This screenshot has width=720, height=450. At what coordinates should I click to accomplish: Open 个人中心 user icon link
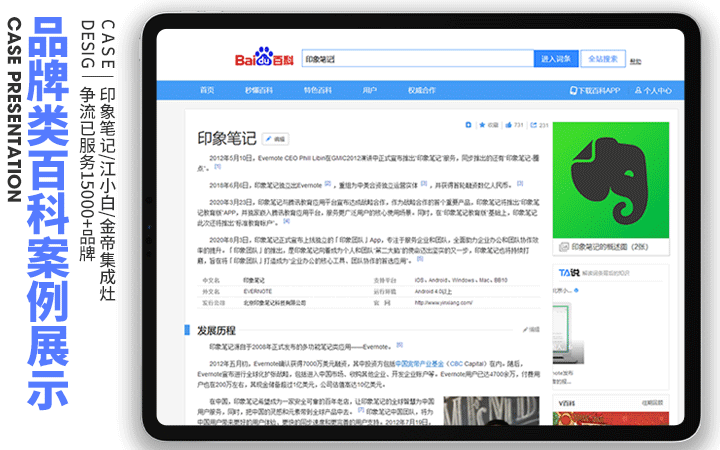point(653,90)
